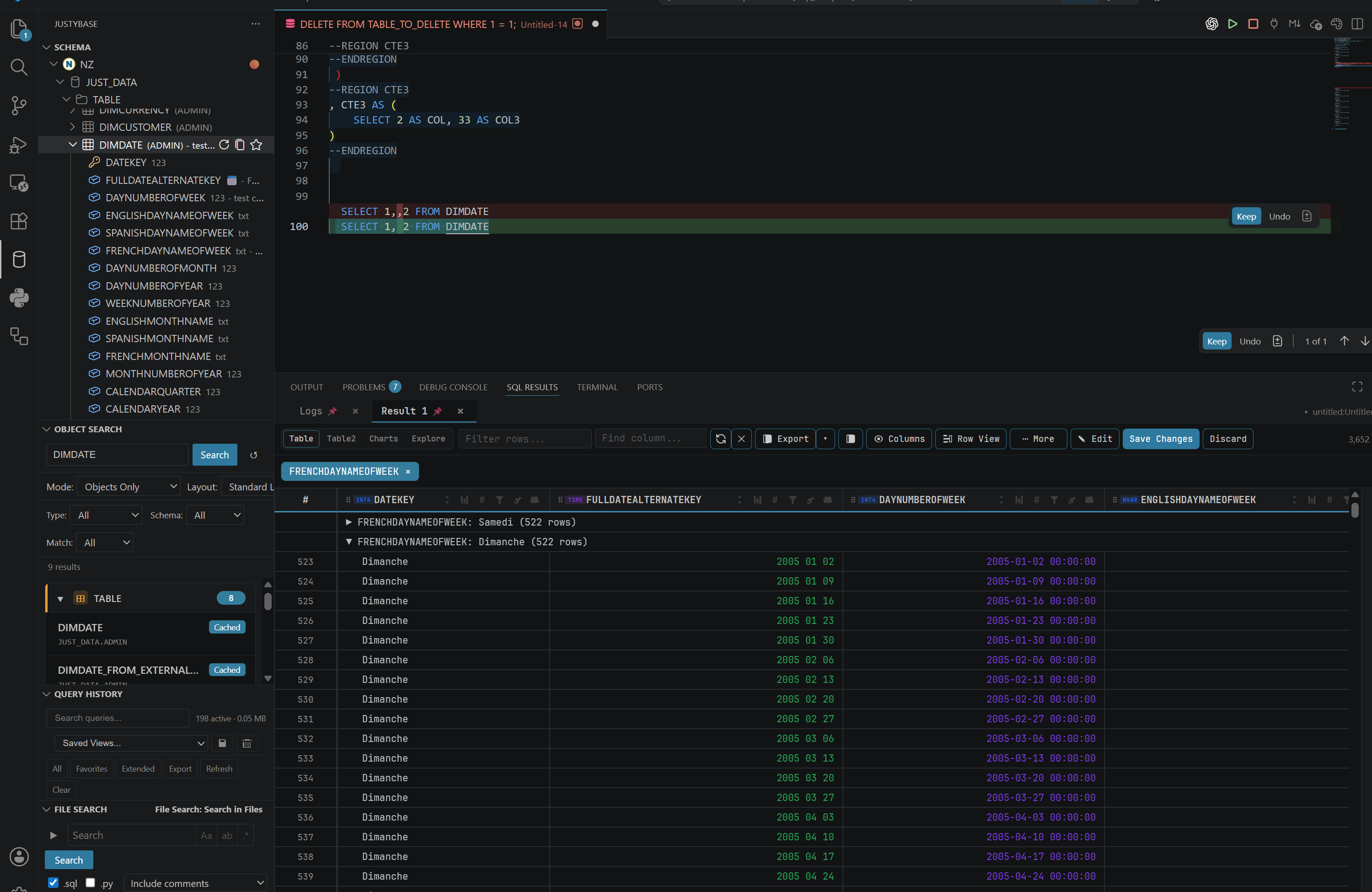Image resolution: width=1372 pixels, height=892 pixels.
Task: Reset the object search
Action: [254, 455]
